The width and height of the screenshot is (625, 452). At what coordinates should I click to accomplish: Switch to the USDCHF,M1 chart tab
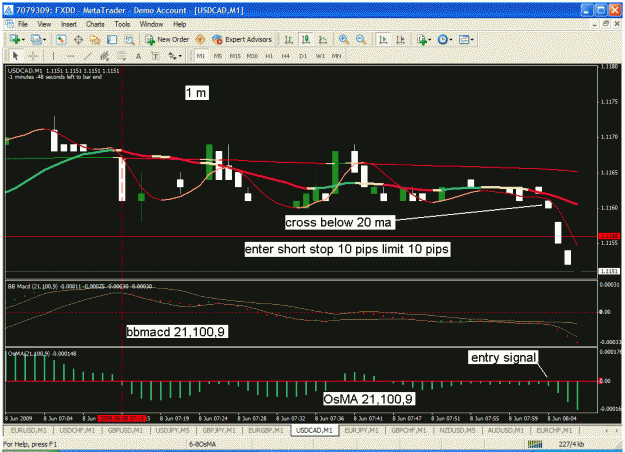77,431
